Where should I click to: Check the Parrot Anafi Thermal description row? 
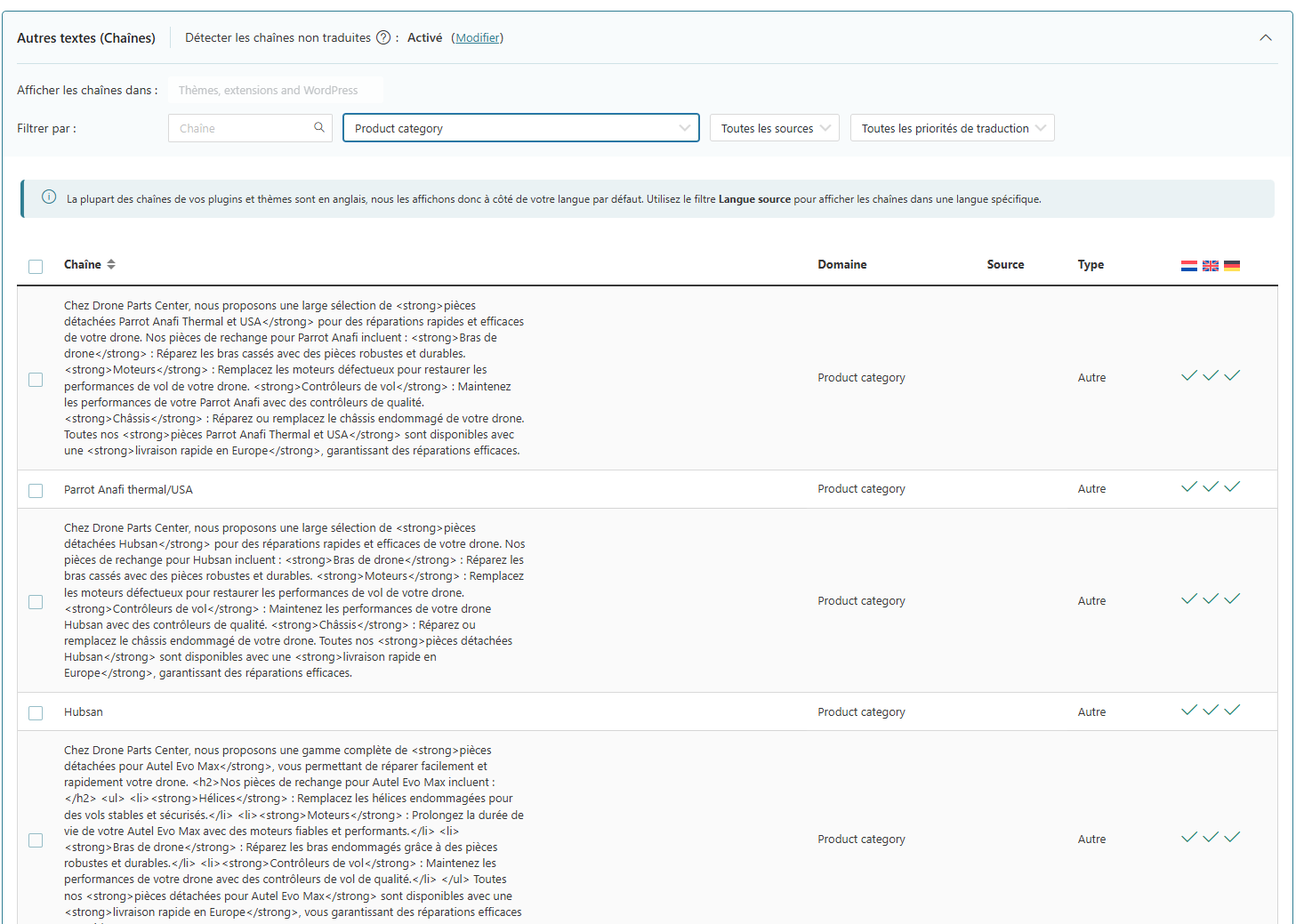click(36, 380)
